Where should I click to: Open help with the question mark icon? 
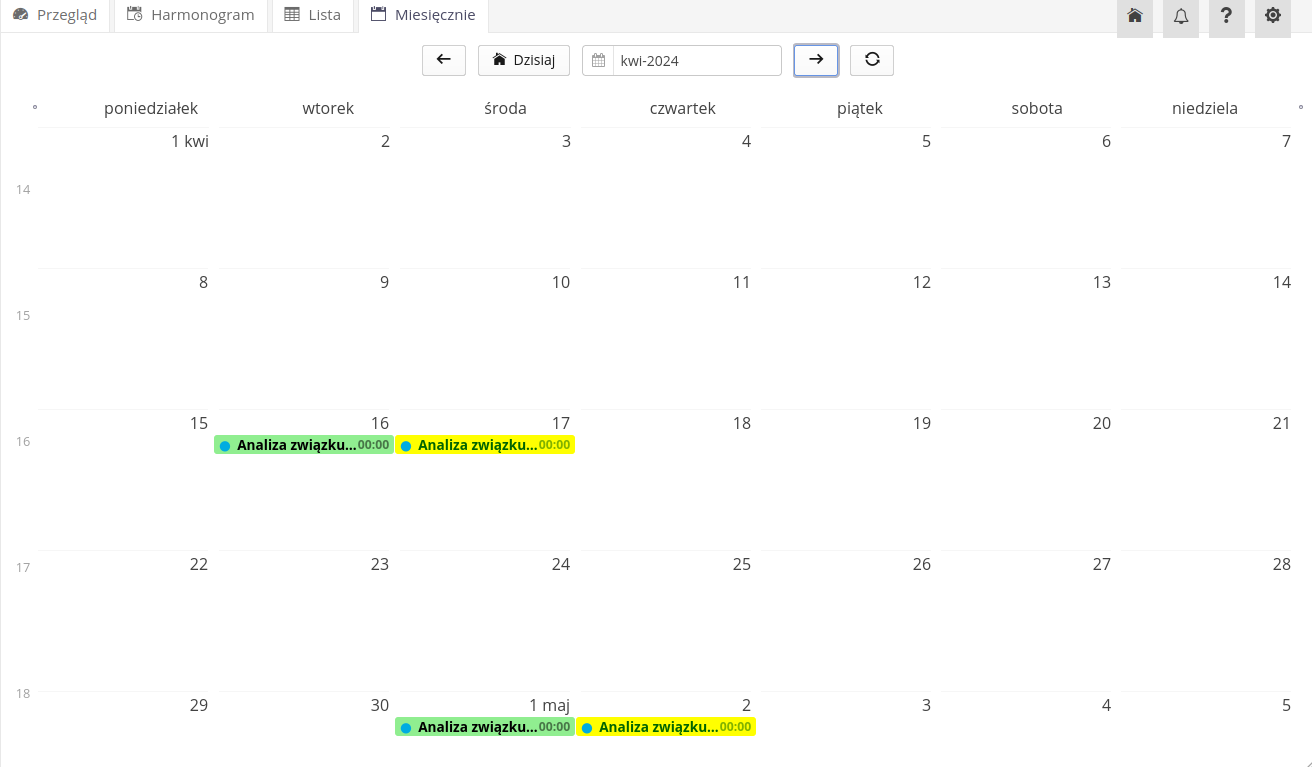click(1226, 16)
